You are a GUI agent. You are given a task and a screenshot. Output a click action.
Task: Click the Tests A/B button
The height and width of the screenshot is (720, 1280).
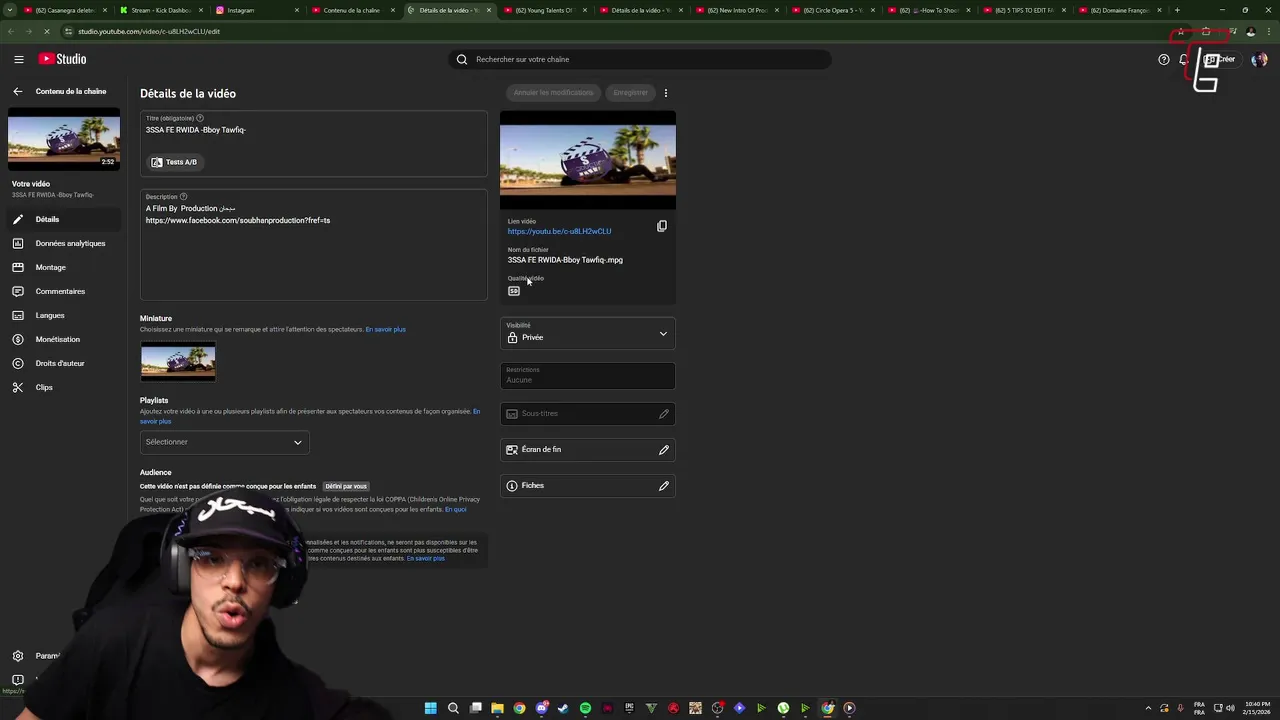tap(175, 162)
